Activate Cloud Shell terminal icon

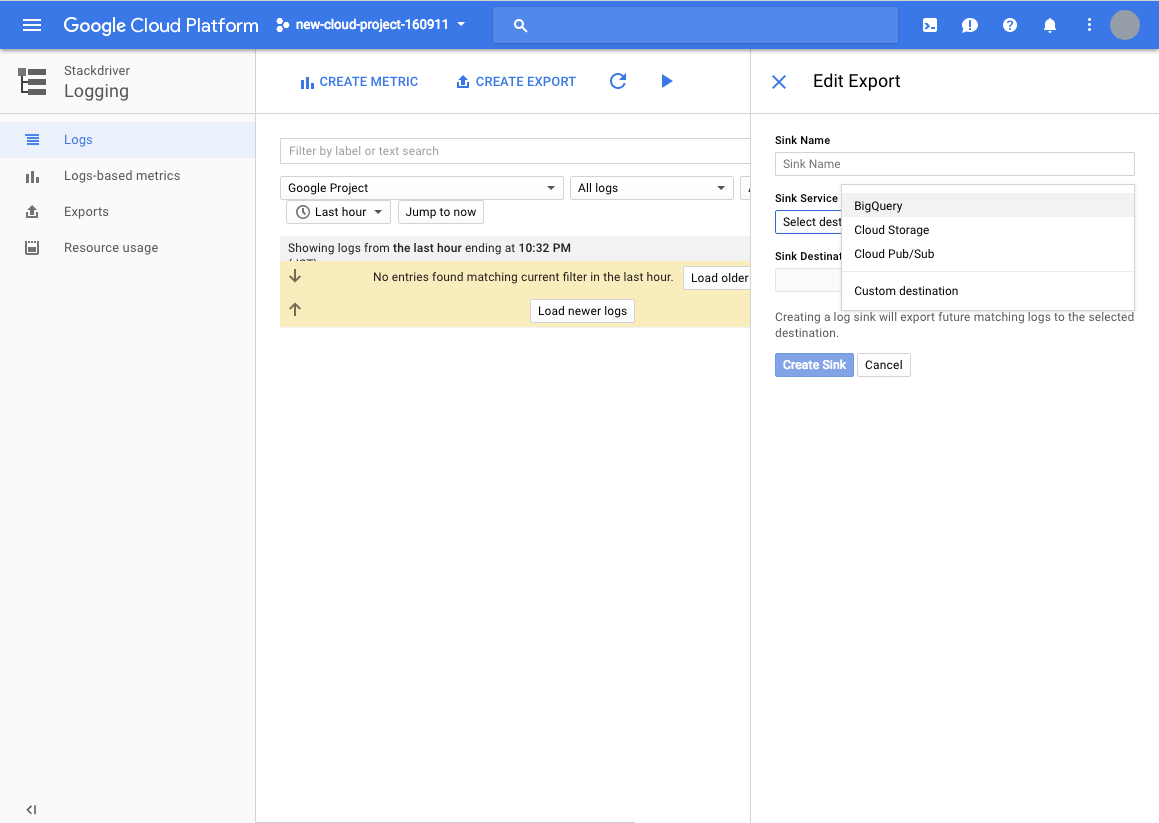[x=930, y=25]
